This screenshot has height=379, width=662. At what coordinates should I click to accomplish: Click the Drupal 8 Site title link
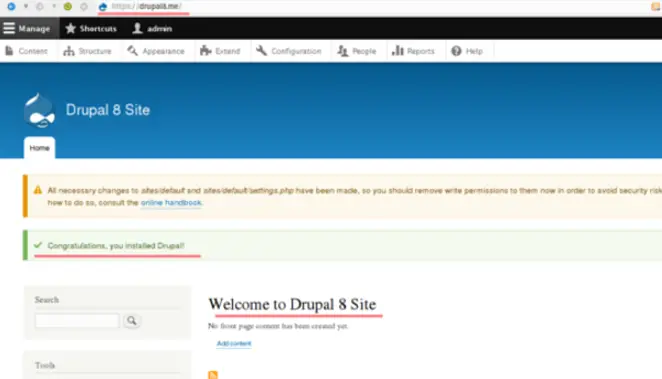[108, 110]
